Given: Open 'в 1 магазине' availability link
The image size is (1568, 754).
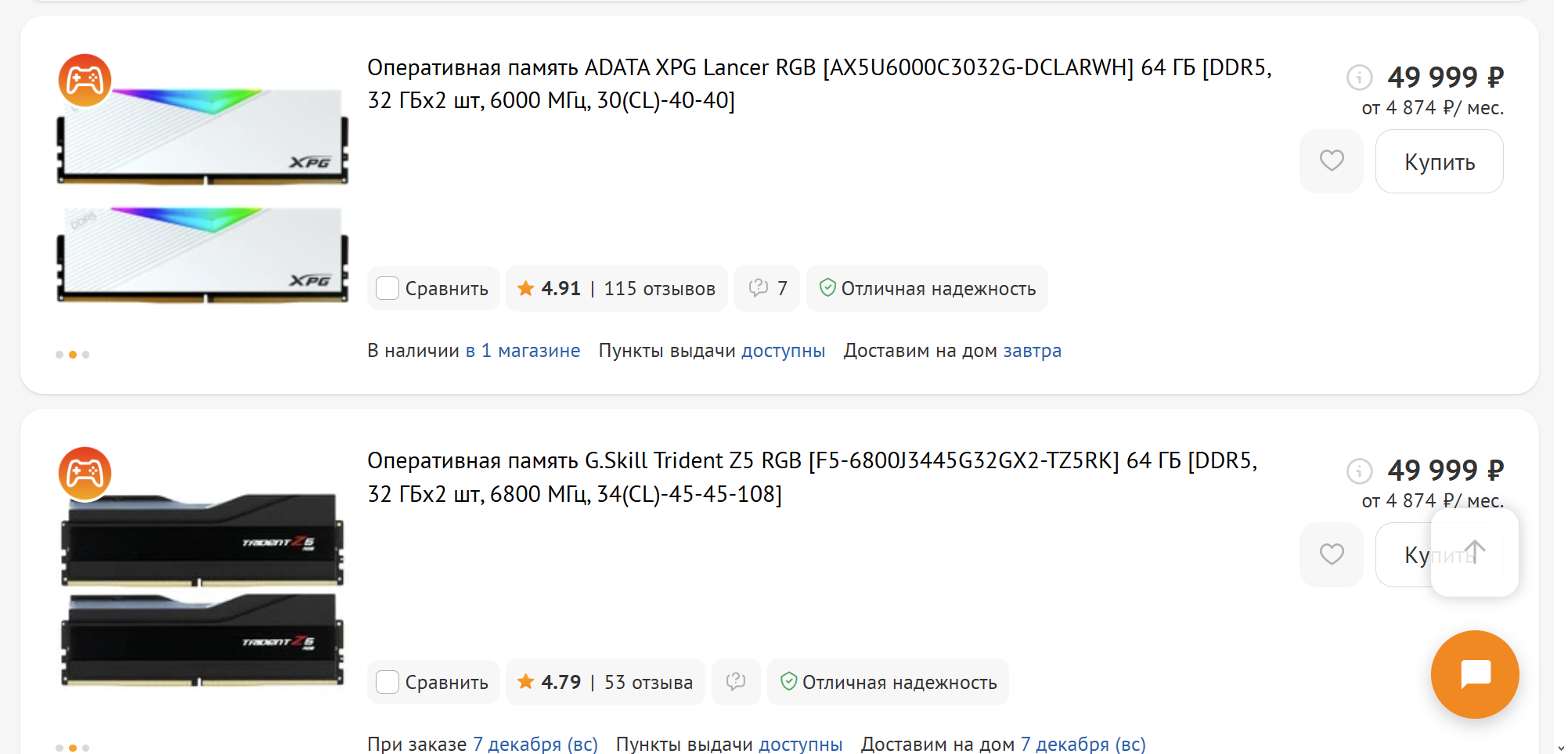Looking at the screenshot, I should click(523, 351).
